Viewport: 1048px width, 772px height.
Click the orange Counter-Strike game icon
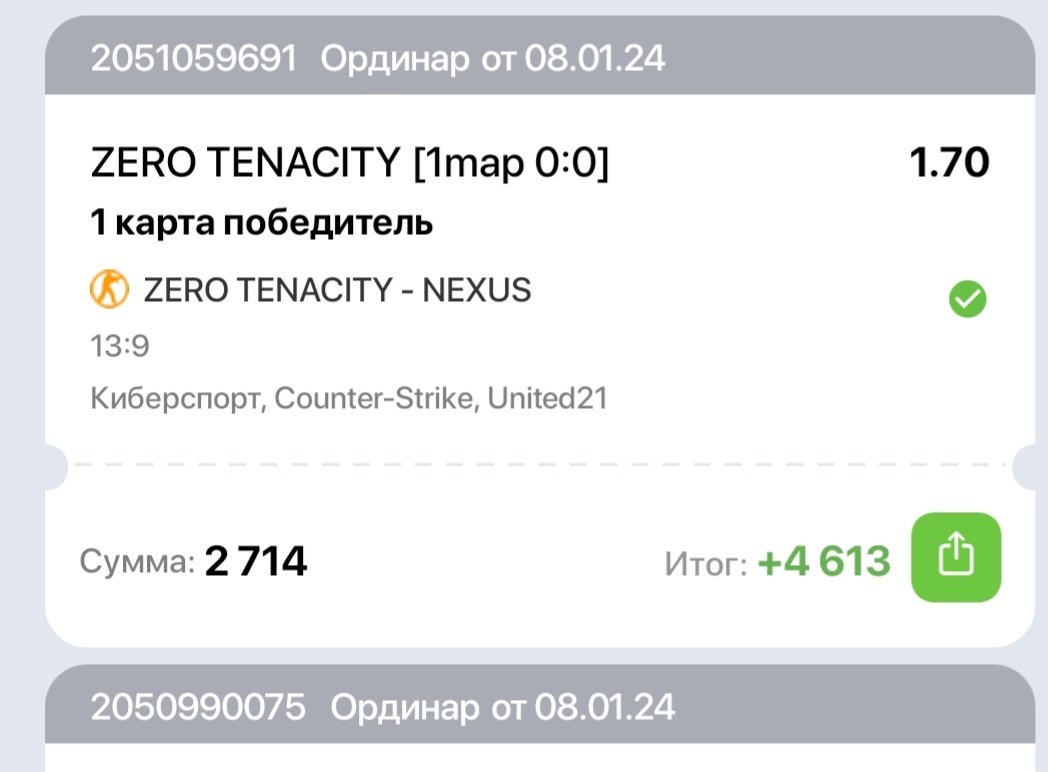tap(110, 290)
